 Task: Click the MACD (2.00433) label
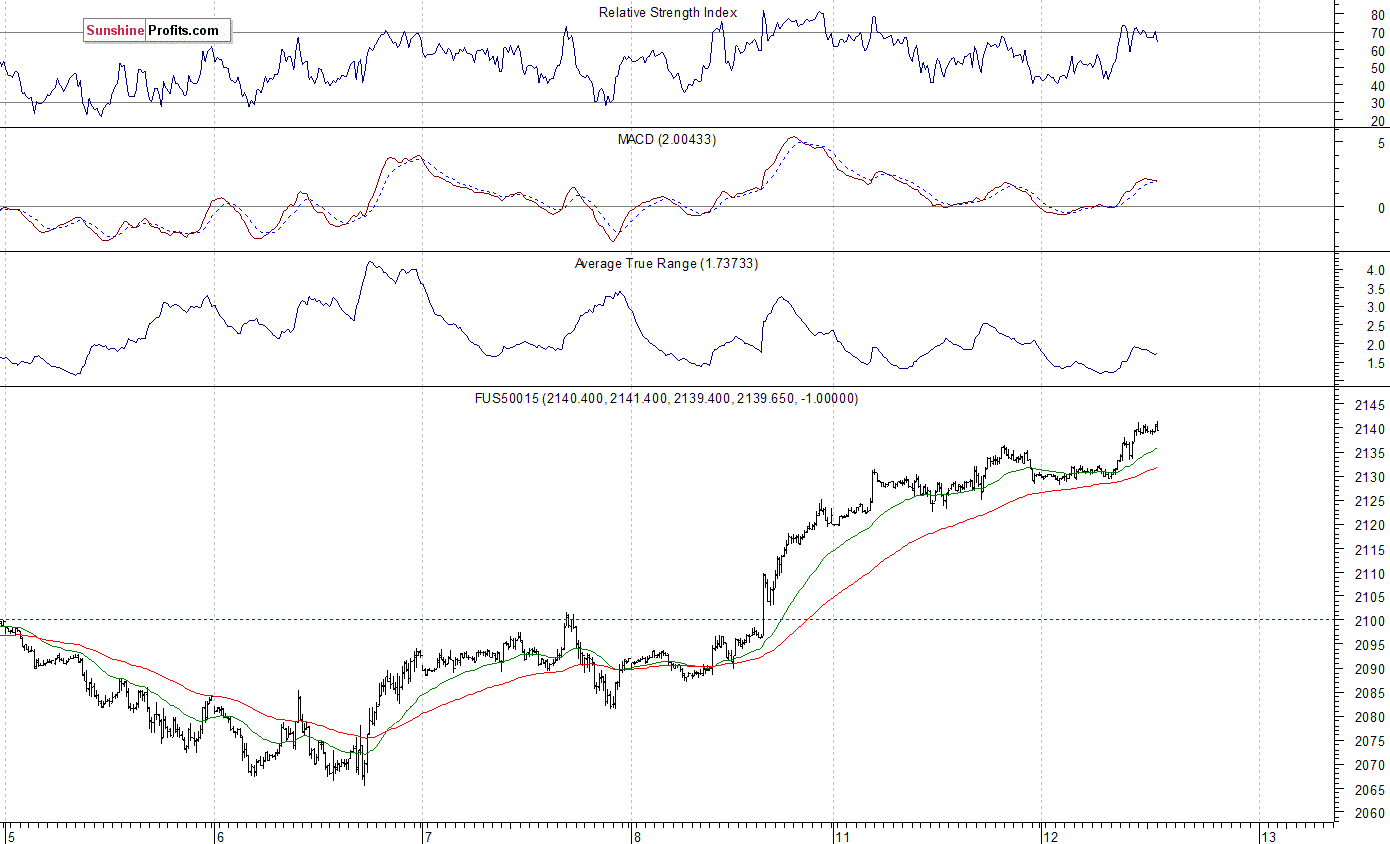666,139
